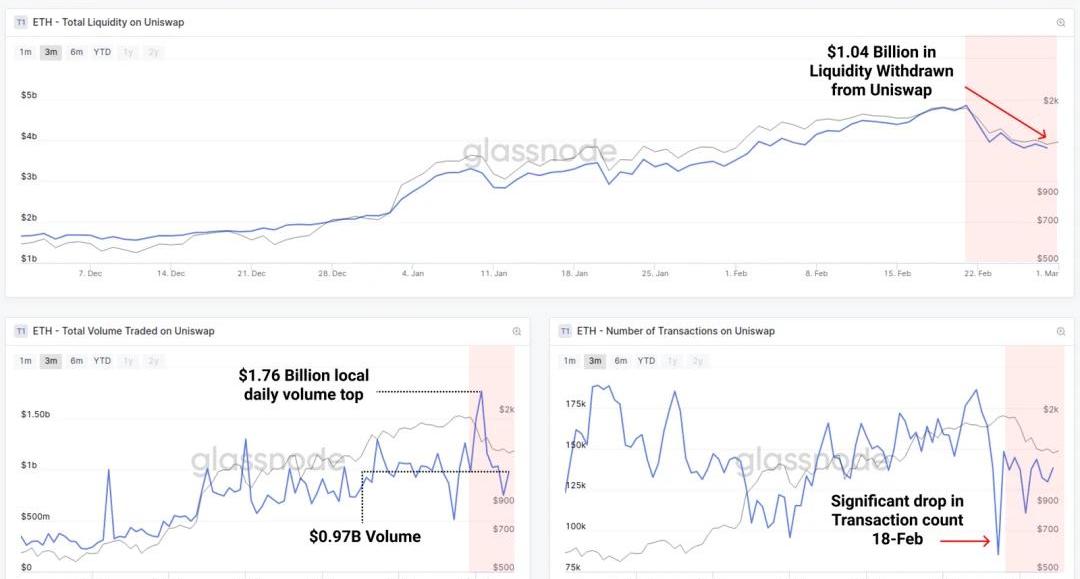Click T1 badge beside Total Volume Traded title

point(21,331)
